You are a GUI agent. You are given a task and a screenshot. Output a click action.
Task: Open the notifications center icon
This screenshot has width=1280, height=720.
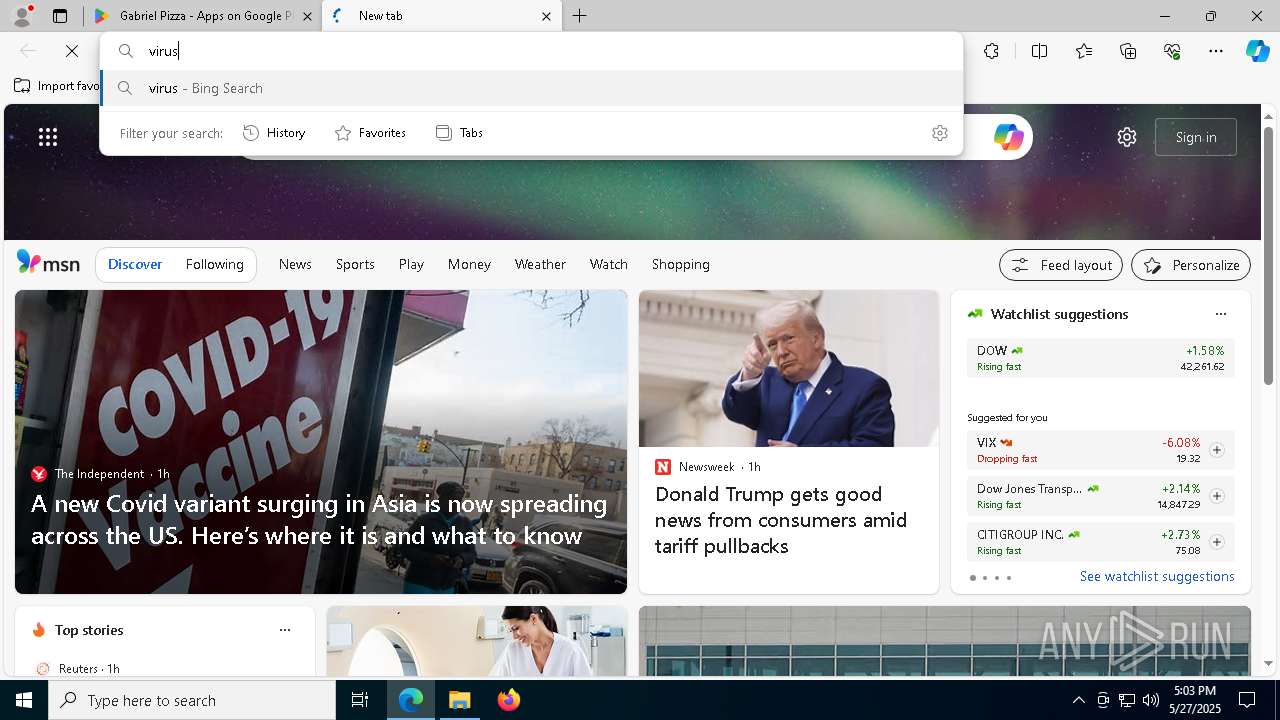click(x=1247, y=700)
